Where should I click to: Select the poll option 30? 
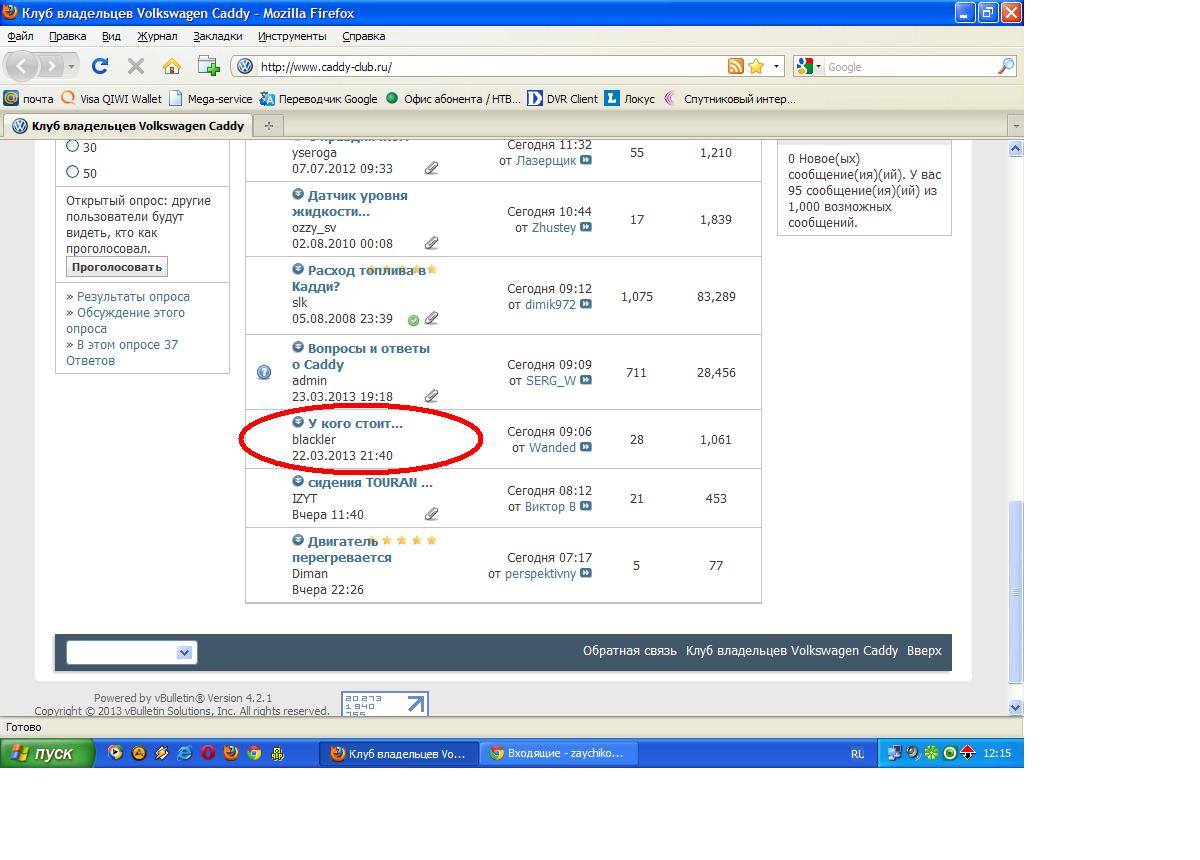(x=72, y=146)
